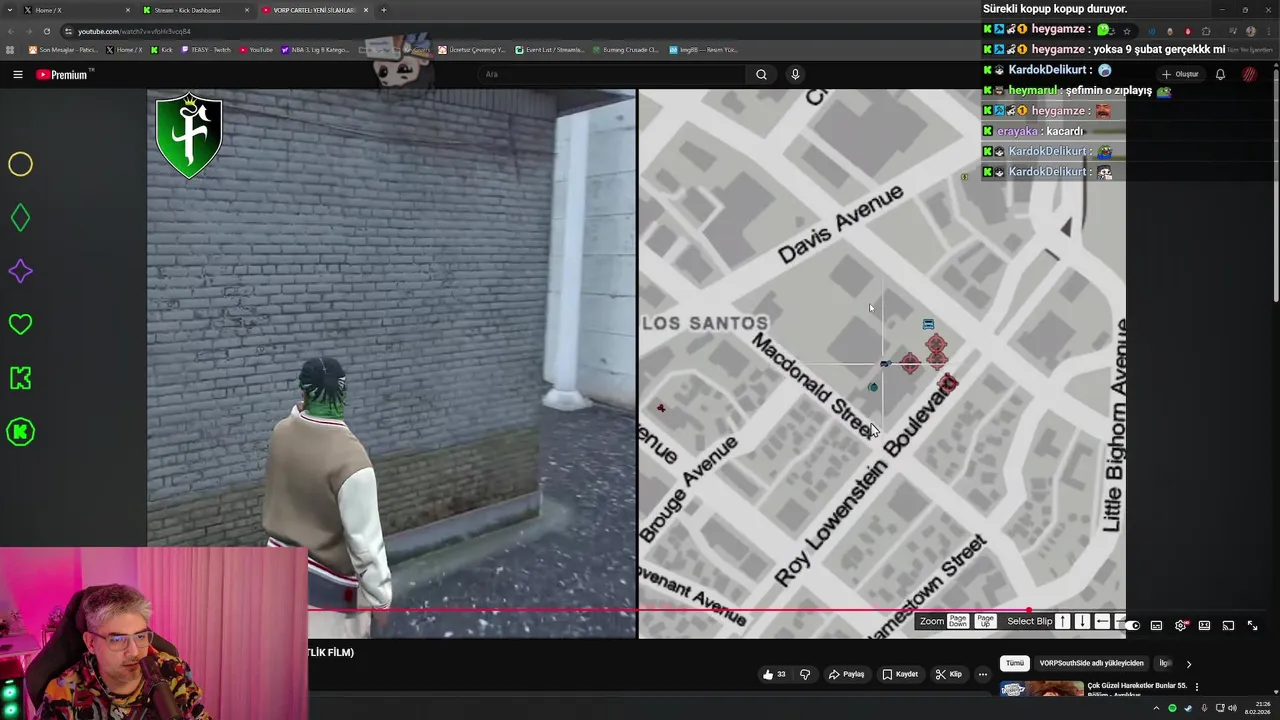Switch to the Home / X tab

(74, 10)
